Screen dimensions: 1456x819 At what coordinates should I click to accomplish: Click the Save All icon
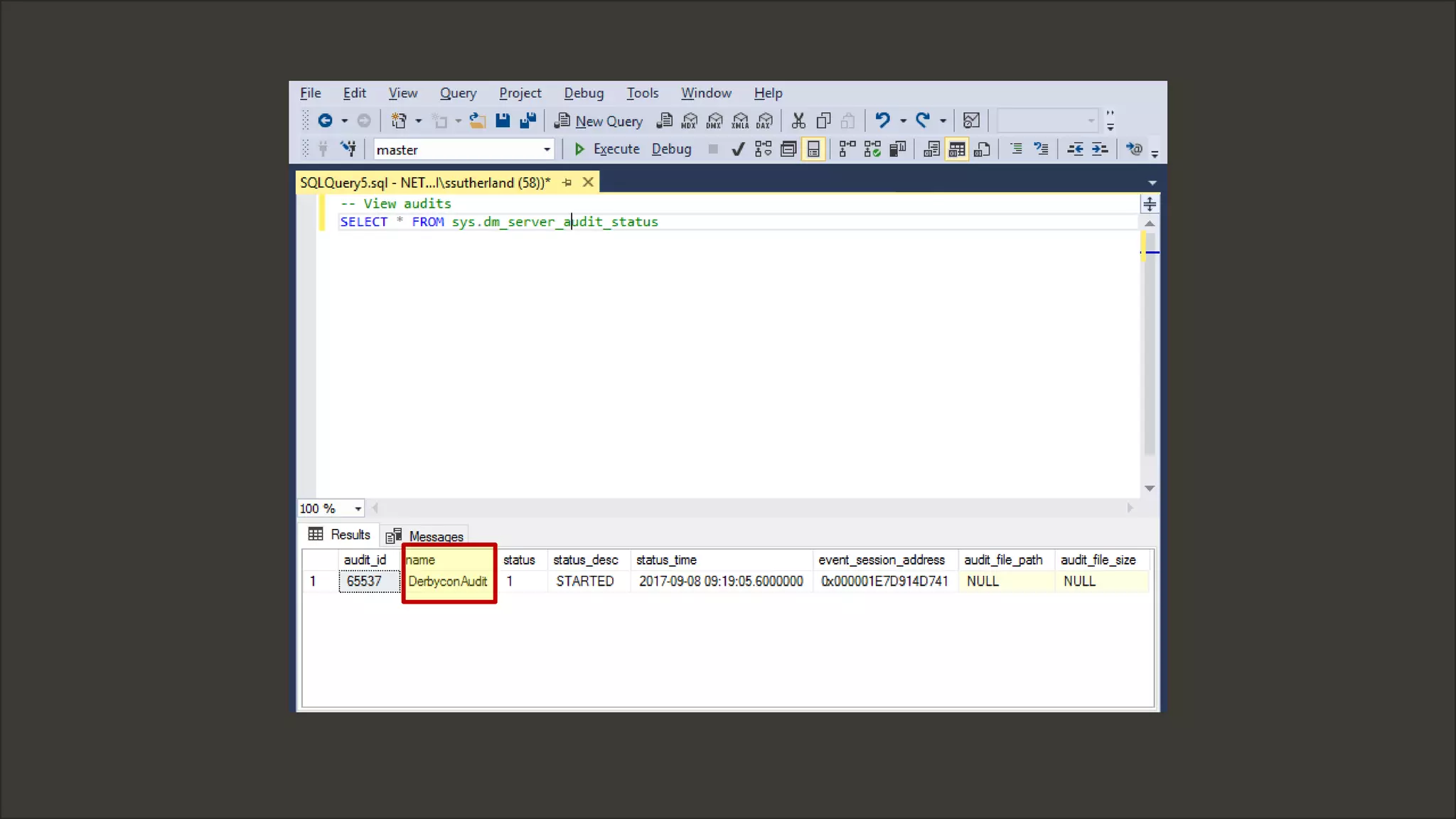(528, 121)
